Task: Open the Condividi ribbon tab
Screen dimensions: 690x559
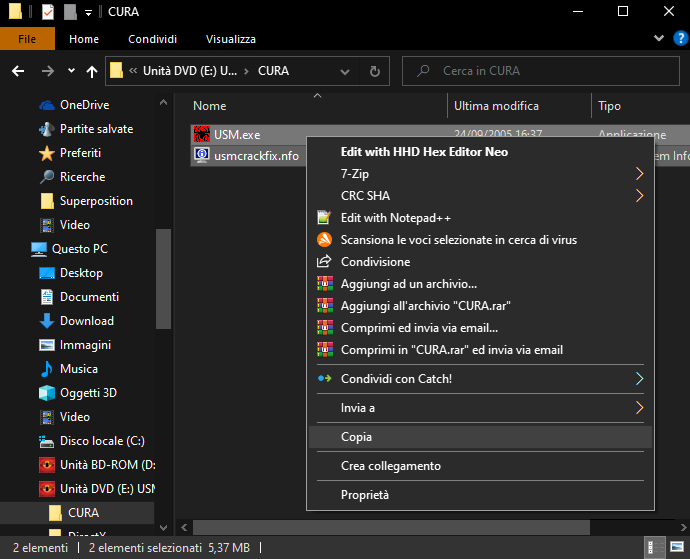Action: tap(152, 39)
